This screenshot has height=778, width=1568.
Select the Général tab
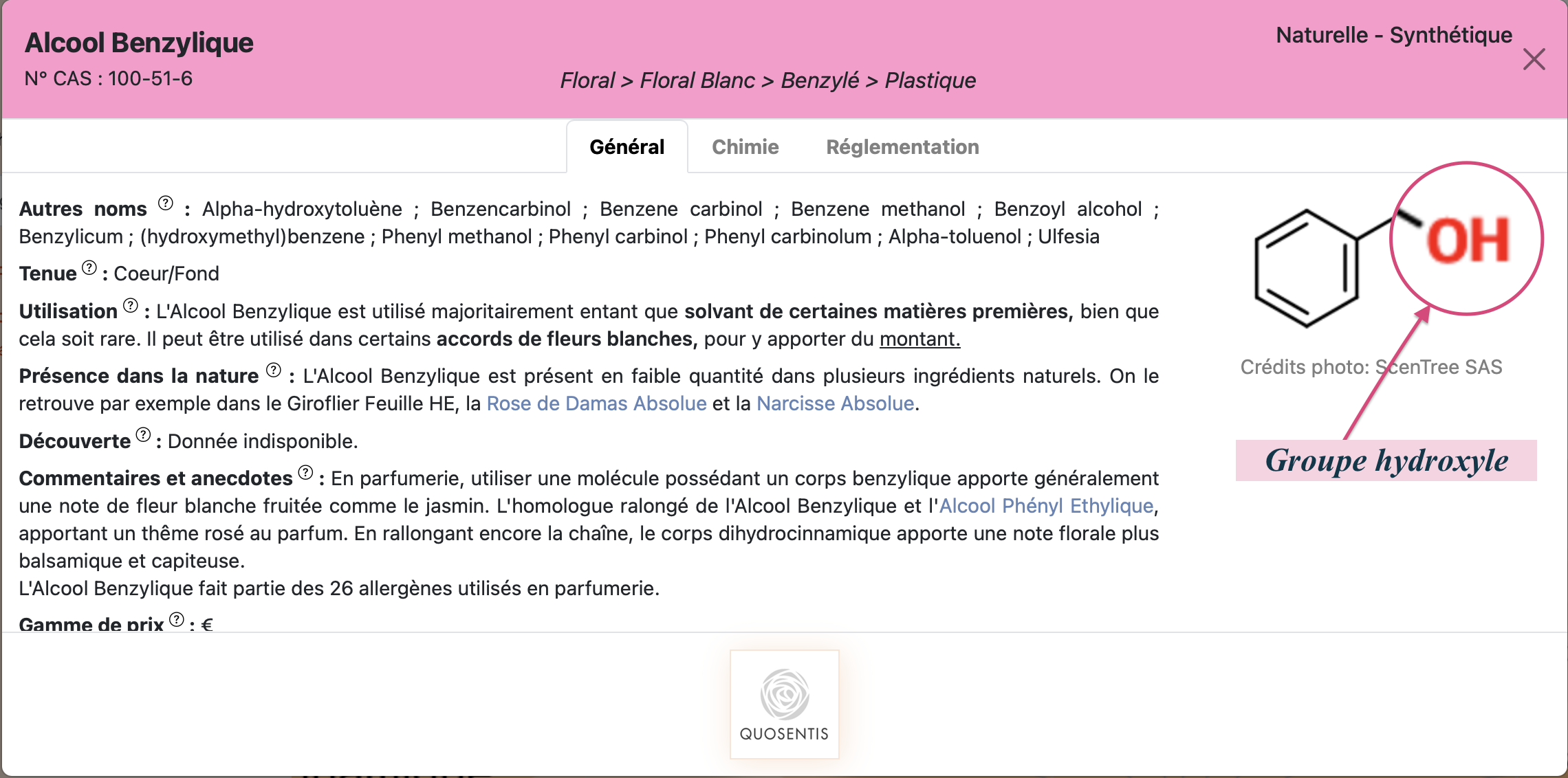(x=627, y=147)
